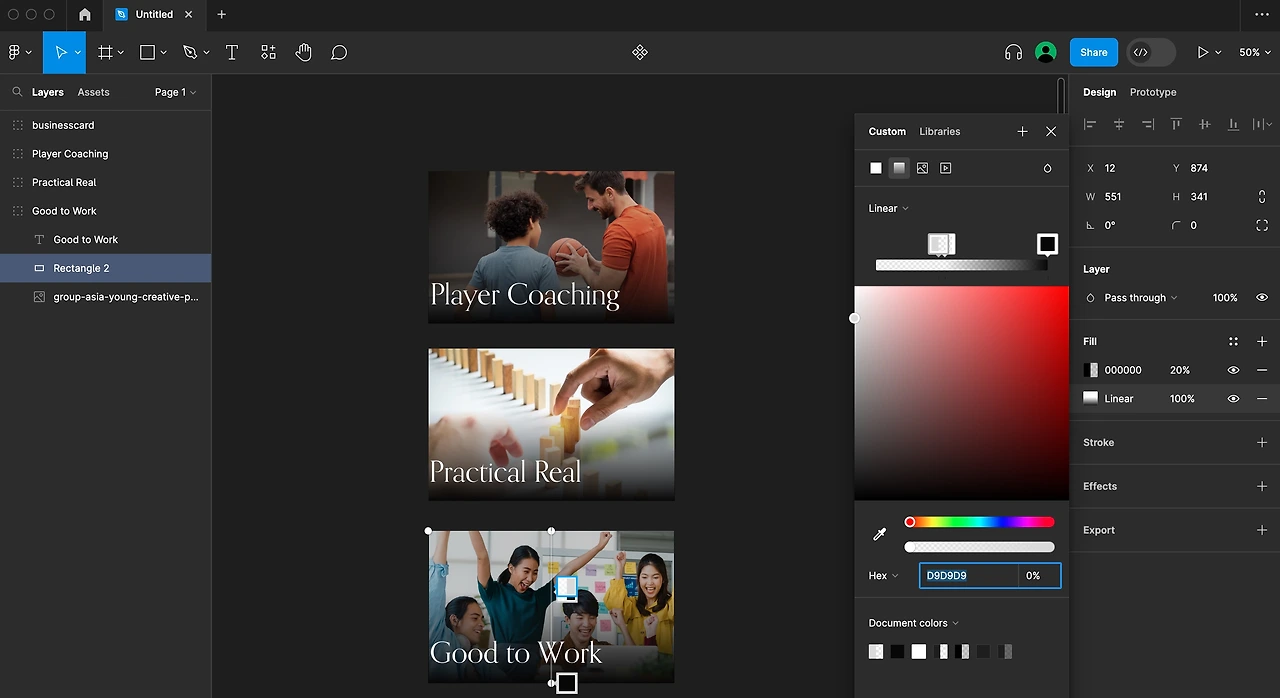Toggle constrain proportions lock

[x=1262, y=197]
